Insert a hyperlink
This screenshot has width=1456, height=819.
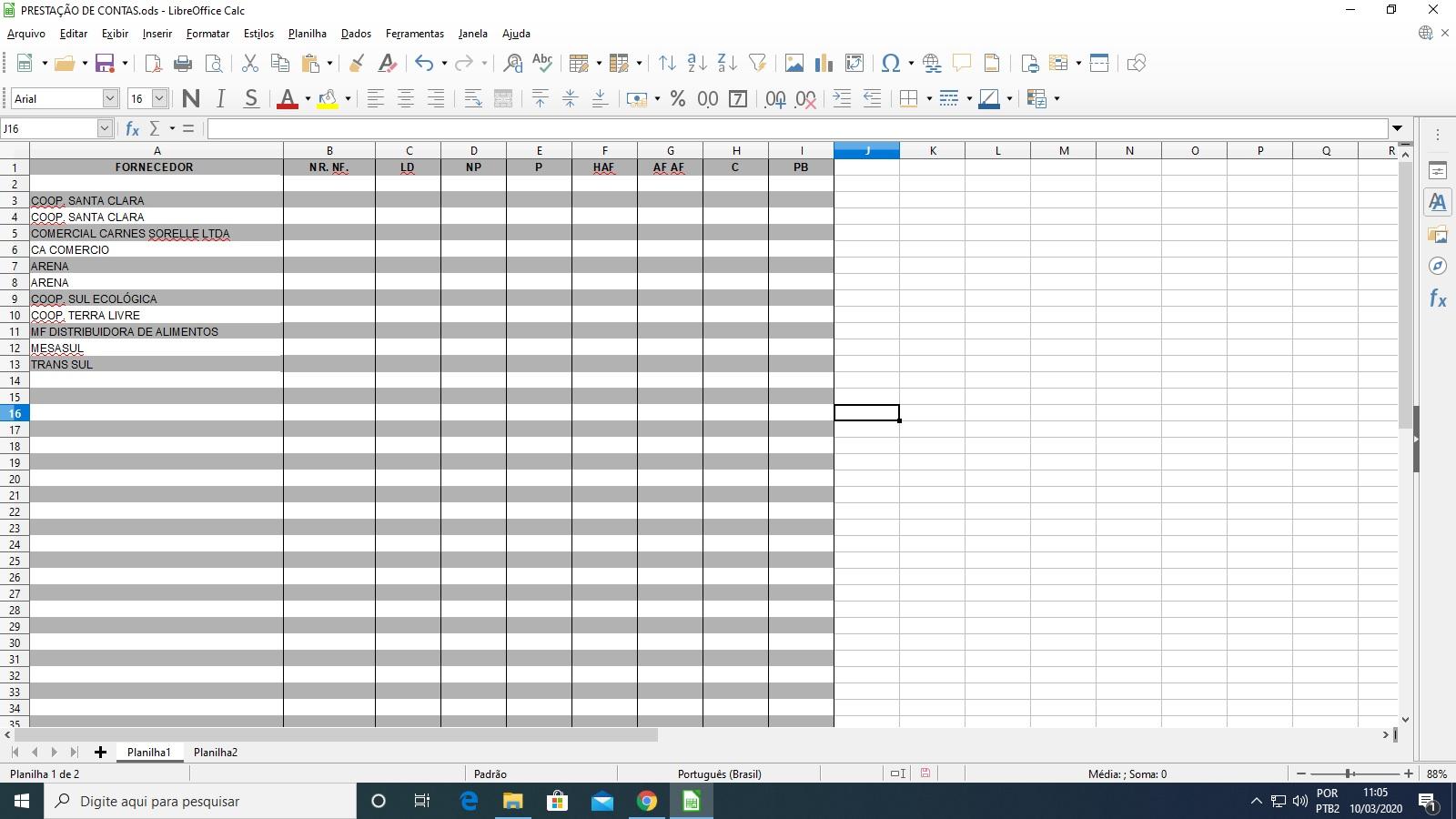(932, 63)
